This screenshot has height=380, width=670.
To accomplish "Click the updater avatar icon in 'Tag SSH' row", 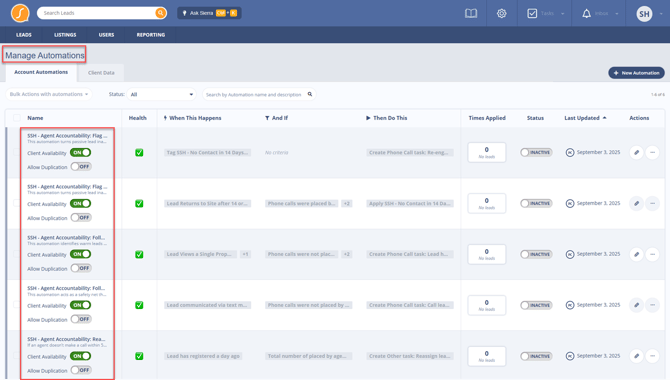I will [x=570, y=152].
